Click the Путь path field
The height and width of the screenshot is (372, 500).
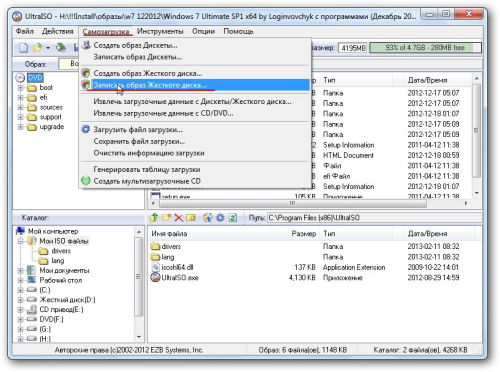tap(374, 218)
